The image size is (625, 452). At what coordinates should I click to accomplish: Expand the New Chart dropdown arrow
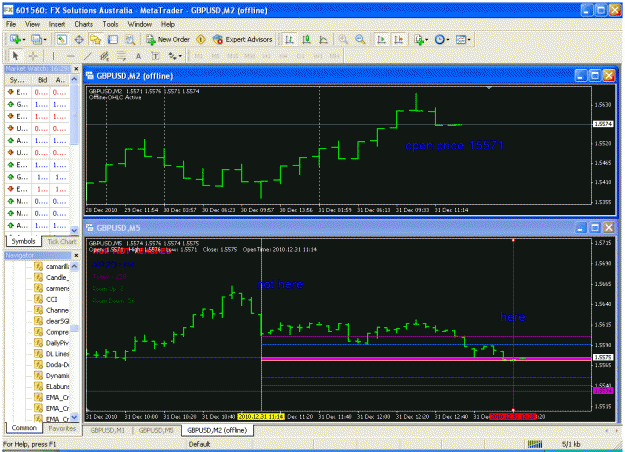click(24, 39)
